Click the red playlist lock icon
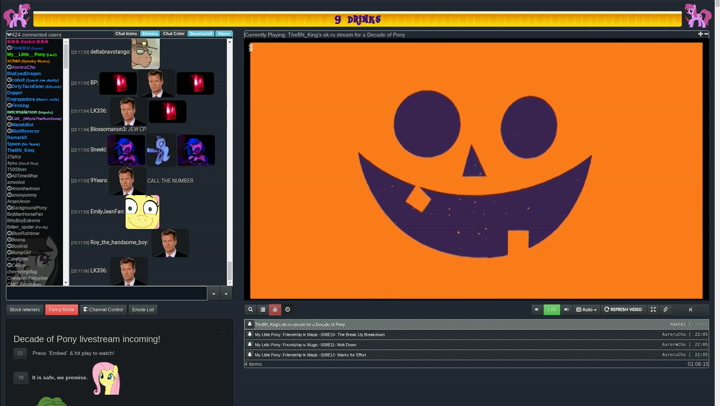The image size is (720, 406). point(275,310)
